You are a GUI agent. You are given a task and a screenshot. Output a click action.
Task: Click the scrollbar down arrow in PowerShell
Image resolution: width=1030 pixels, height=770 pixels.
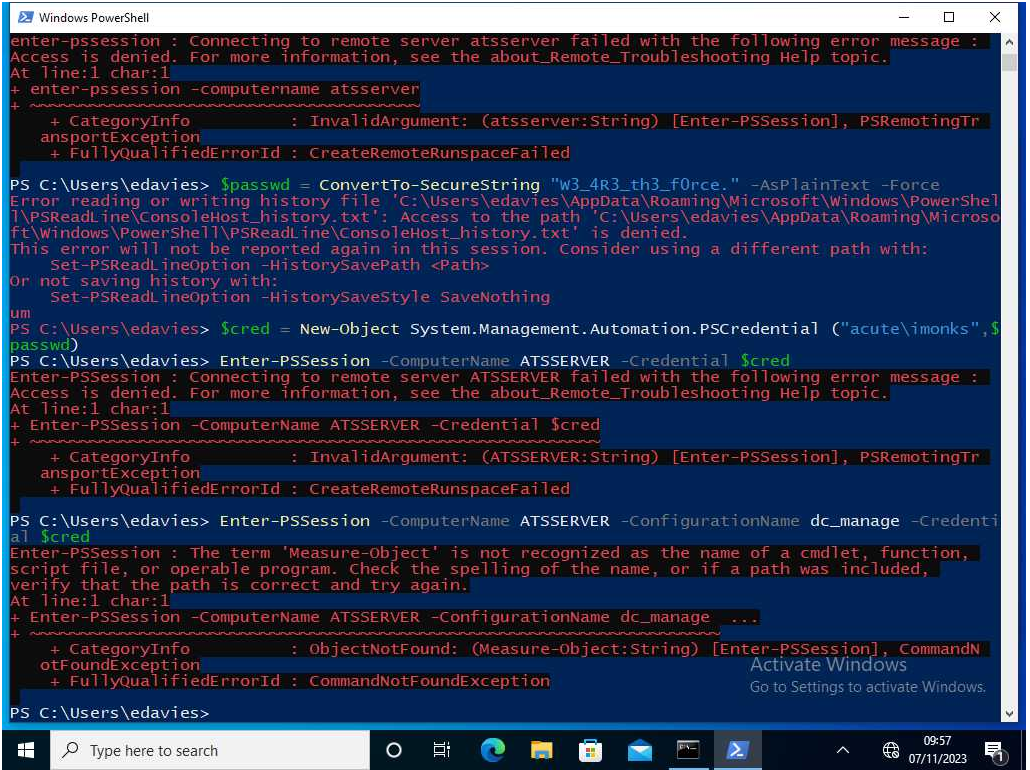tap(1010, 714)
